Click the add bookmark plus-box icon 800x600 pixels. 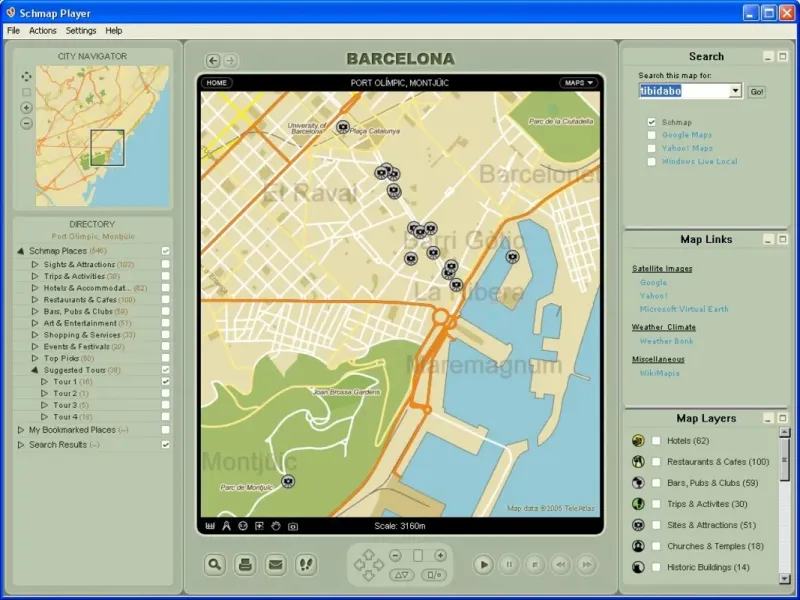point(259,526)
